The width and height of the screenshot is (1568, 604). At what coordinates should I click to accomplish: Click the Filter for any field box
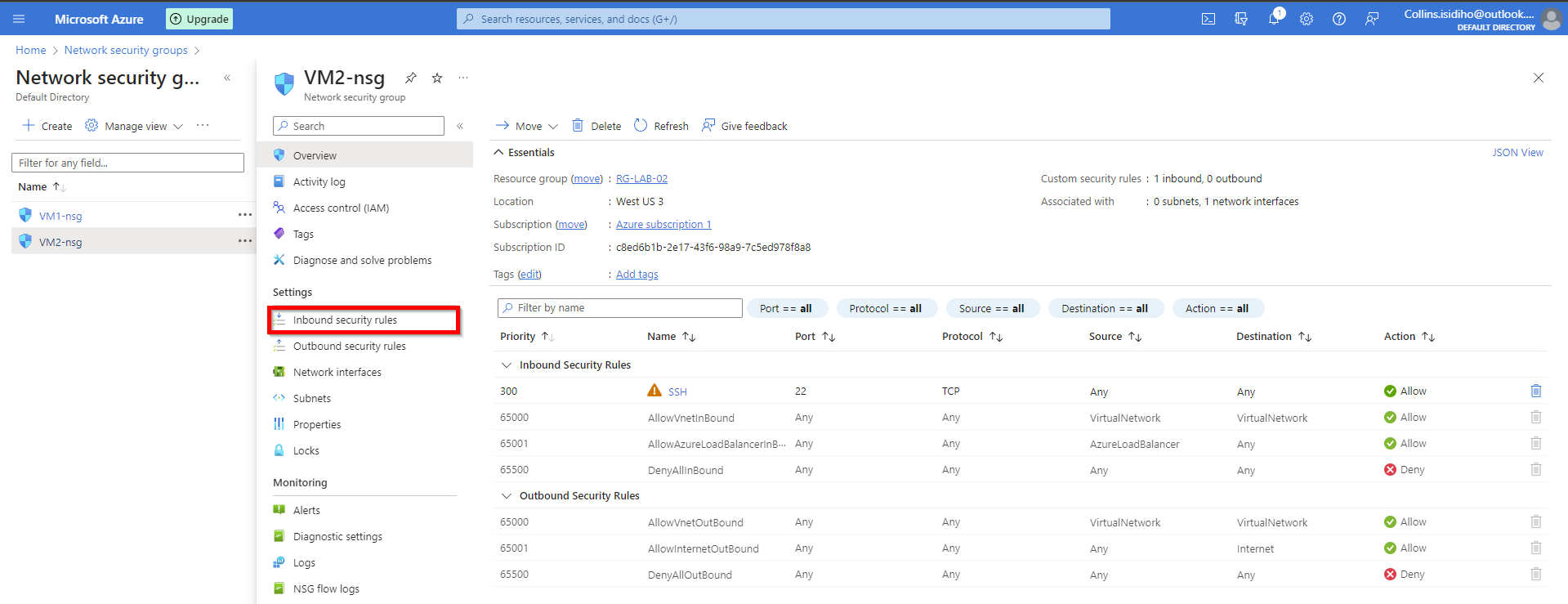tap(127, 163)
